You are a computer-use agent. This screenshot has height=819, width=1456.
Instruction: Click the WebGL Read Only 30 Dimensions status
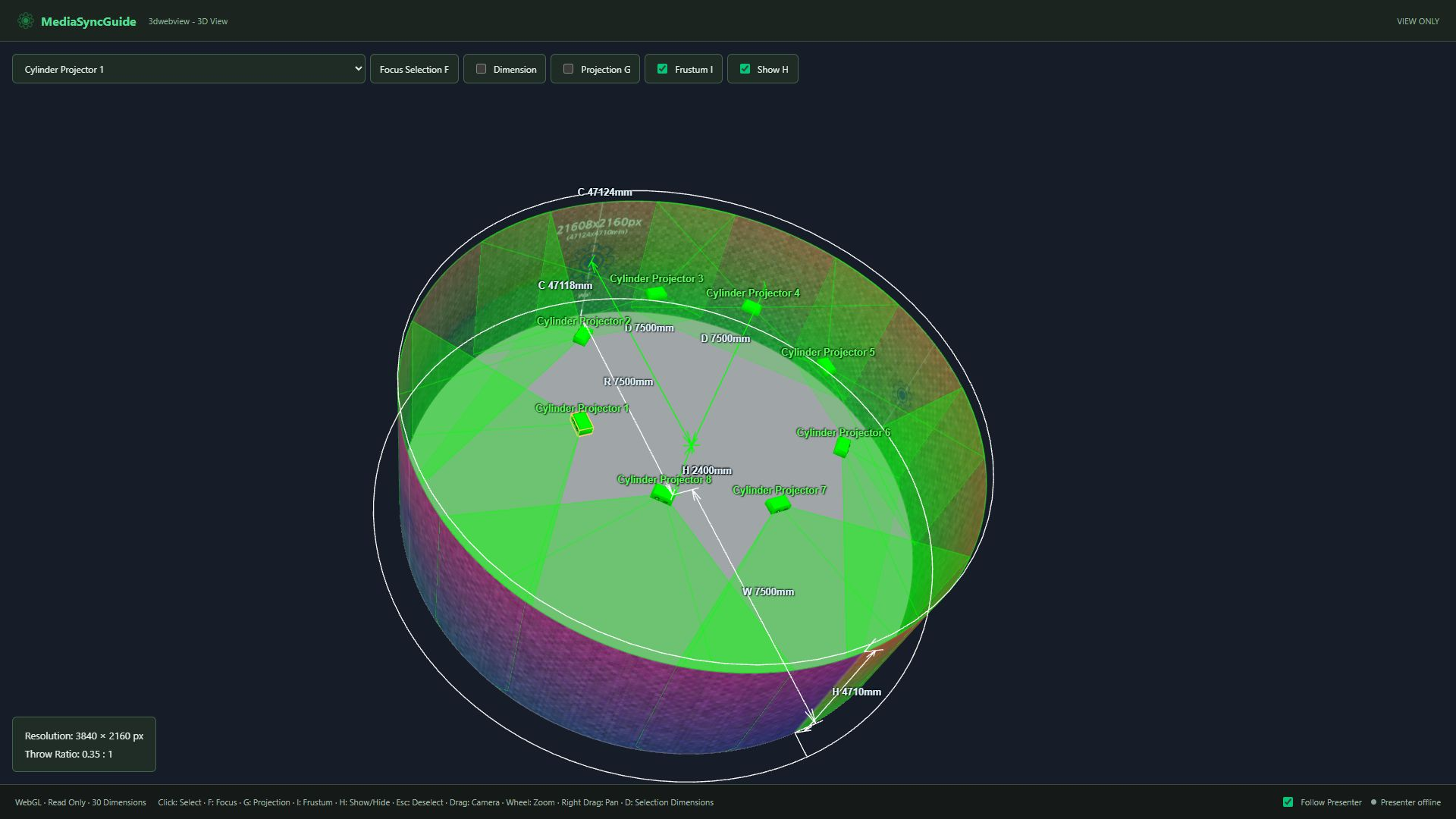pos(80,802)
